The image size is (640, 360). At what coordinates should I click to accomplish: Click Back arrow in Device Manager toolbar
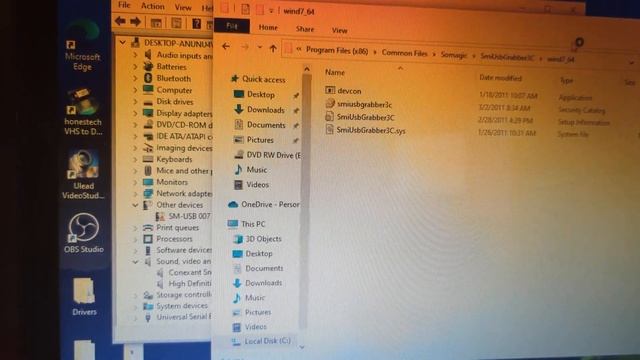pos(120,22)
